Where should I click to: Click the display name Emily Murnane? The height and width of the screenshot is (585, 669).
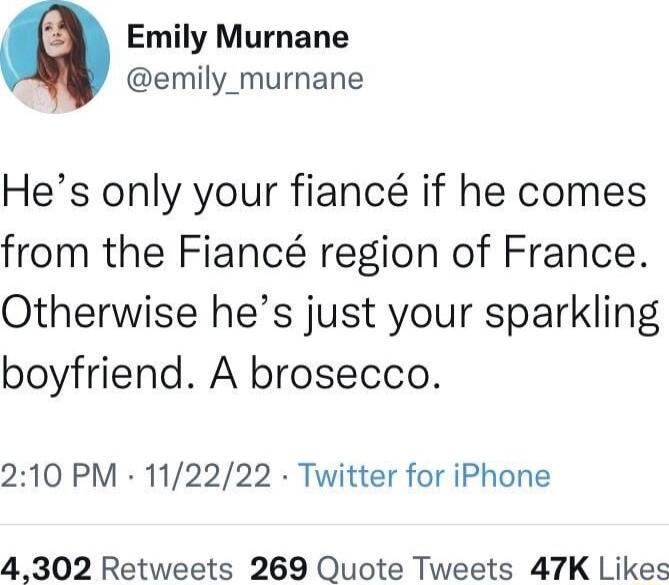coord(238,38)
